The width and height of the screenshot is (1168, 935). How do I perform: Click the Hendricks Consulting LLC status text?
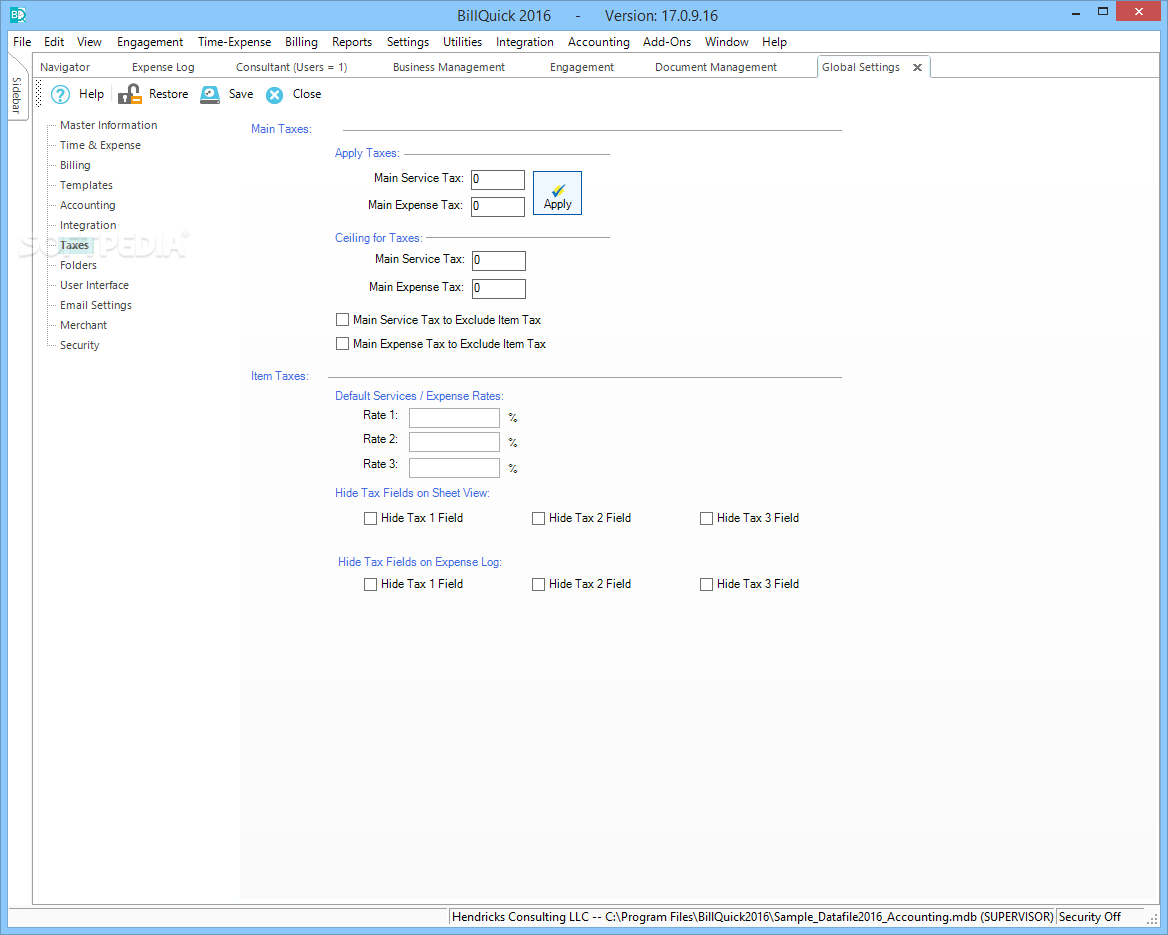pyautogui.click(x=752, y=917)
